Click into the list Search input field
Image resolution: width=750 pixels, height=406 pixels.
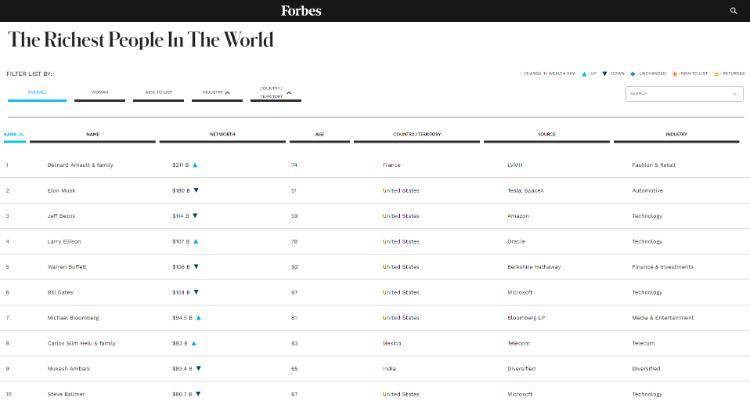677,94
